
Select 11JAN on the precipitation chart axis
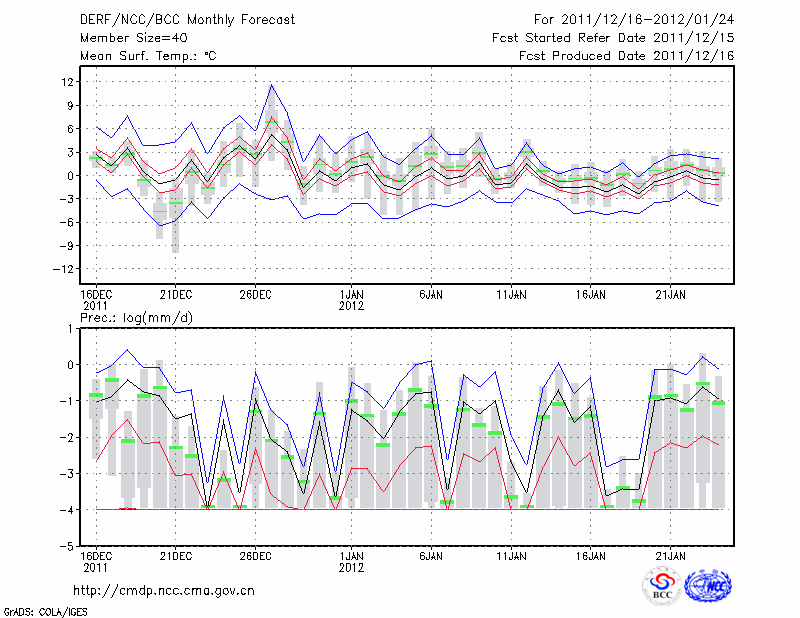pyautogui.click(x=511, y=555)
